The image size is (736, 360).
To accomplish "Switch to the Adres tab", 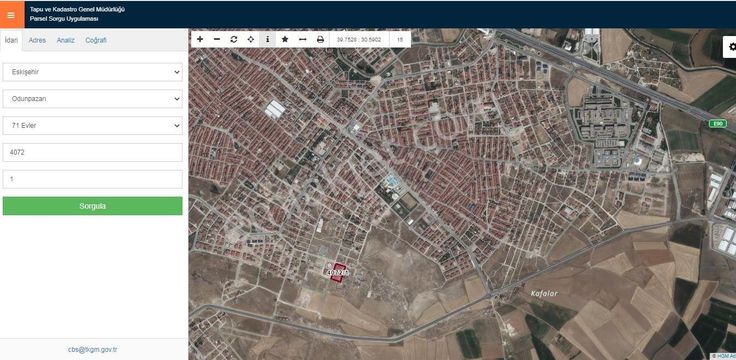I will coord(37,40).
